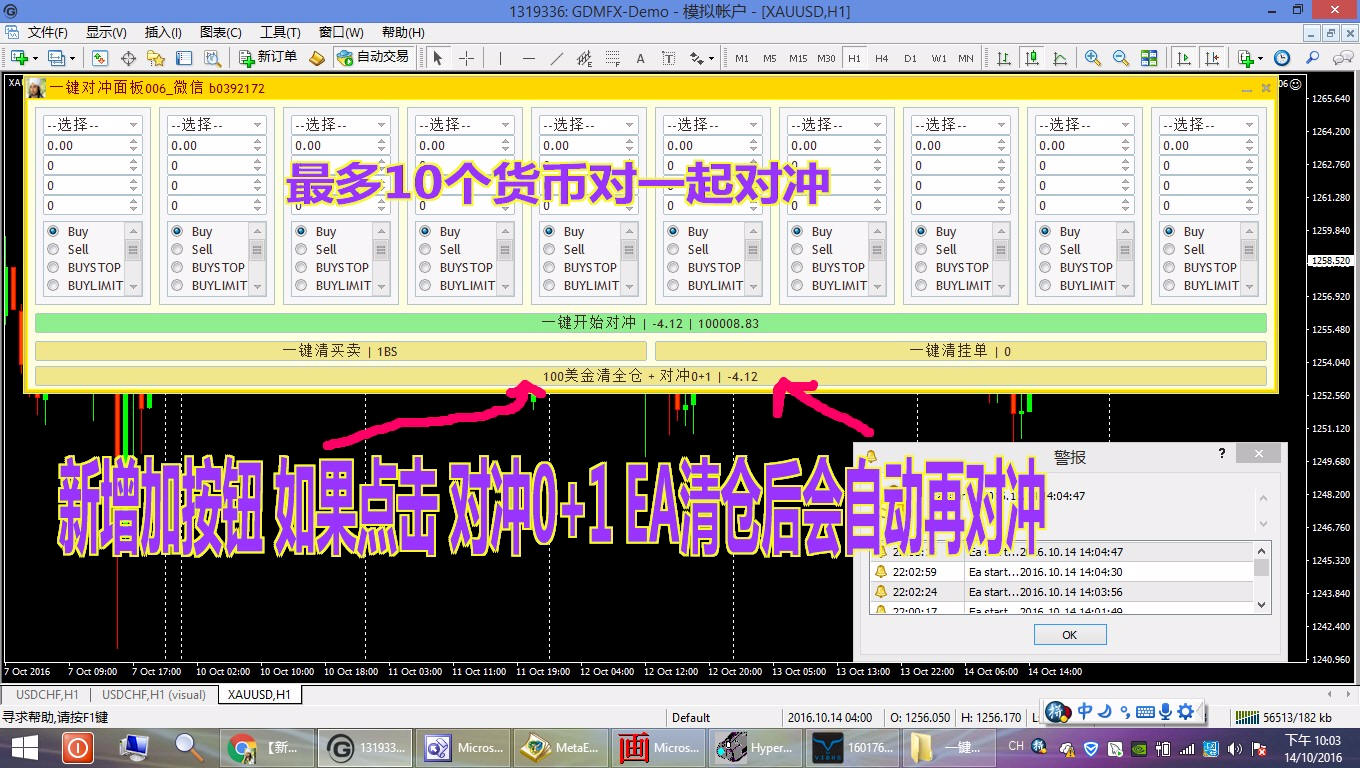Tile chart windows via the grid icon
The image size is (1360, 768).
point(1149,58)
